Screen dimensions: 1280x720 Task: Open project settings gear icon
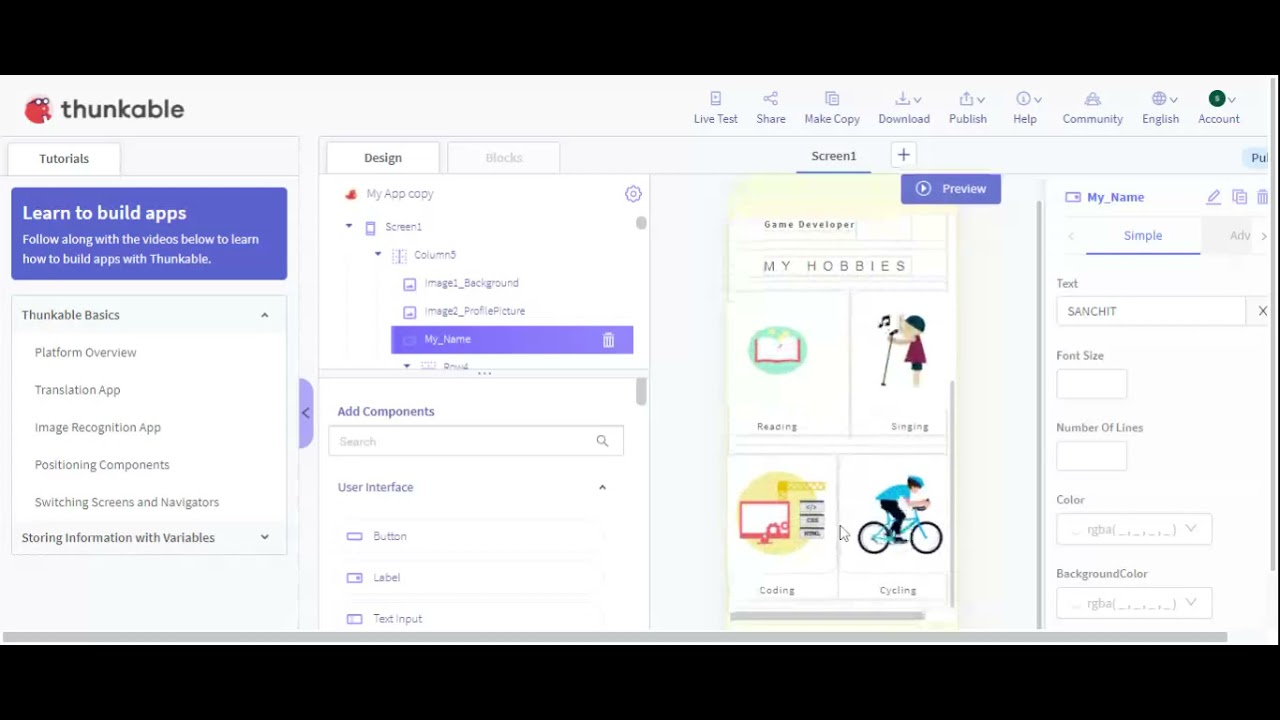(x=633, y=194)
